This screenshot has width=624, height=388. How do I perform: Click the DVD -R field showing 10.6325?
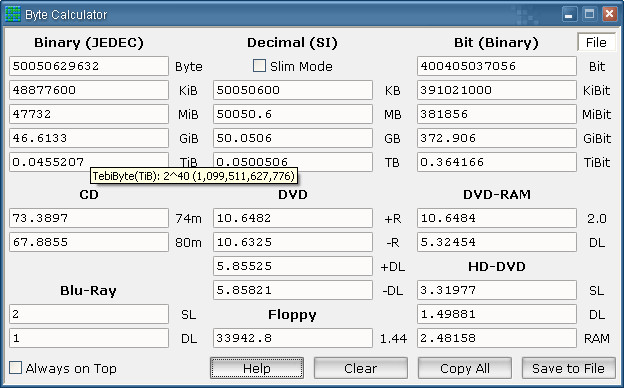click(x=293, y=242)
